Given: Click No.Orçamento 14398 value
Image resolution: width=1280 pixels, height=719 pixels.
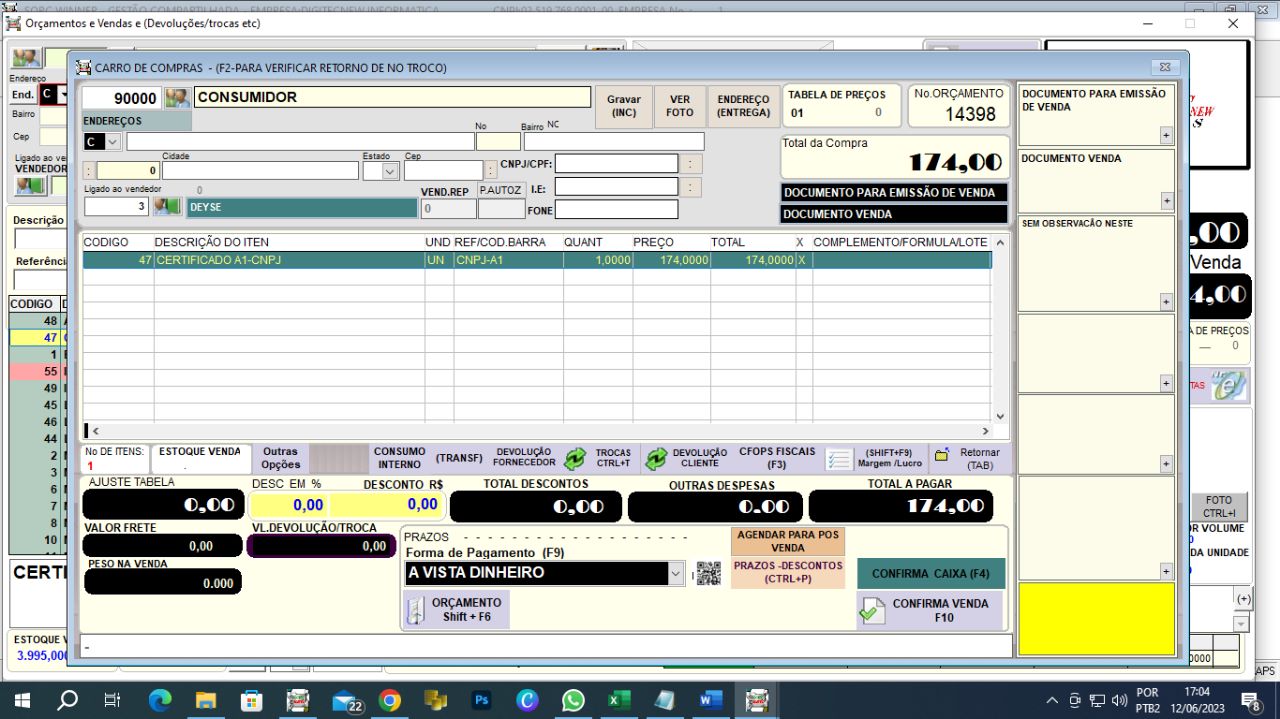Looking at the screenshot, I should [x=970, y=114].
